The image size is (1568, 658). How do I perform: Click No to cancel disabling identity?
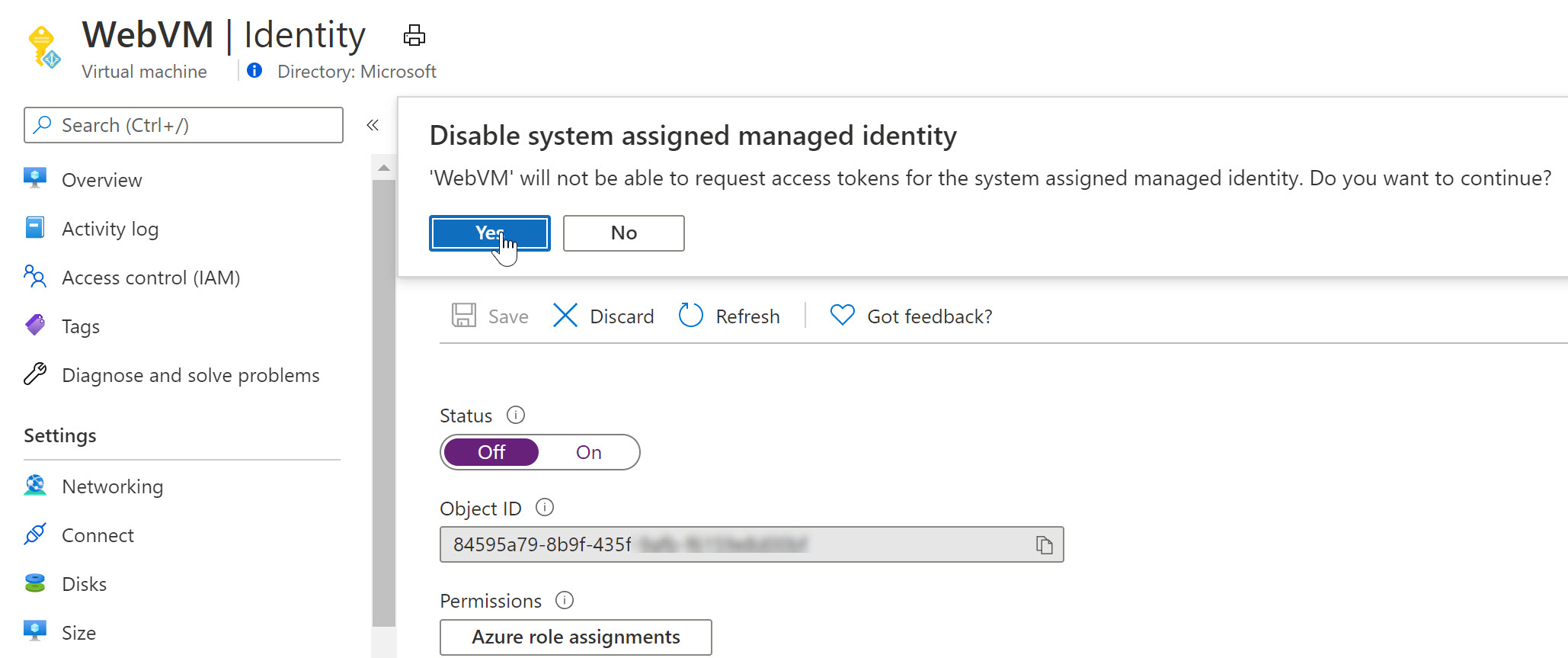coord(623,233)
